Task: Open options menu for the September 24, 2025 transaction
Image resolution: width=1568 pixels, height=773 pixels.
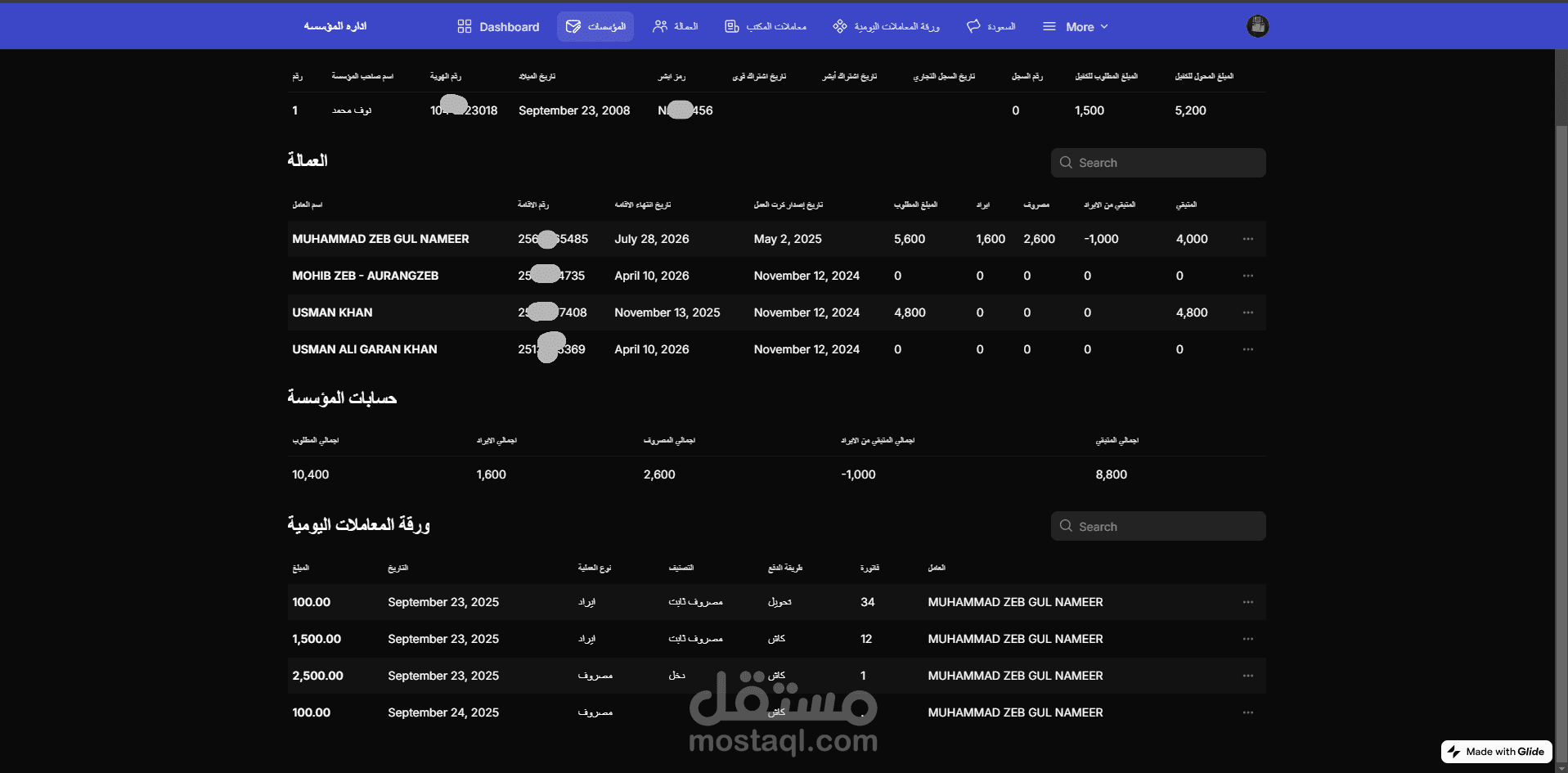Action: (1247, 712)
